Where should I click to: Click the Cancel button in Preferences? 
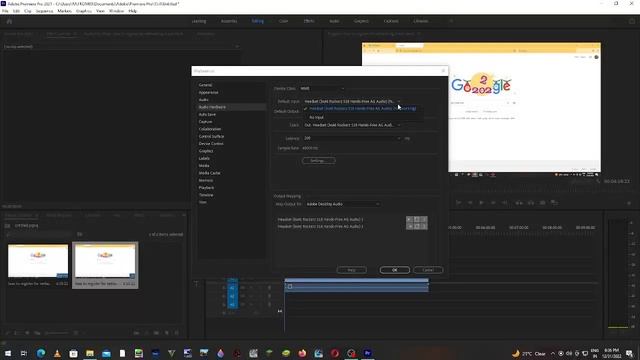(x=428, y=270)
